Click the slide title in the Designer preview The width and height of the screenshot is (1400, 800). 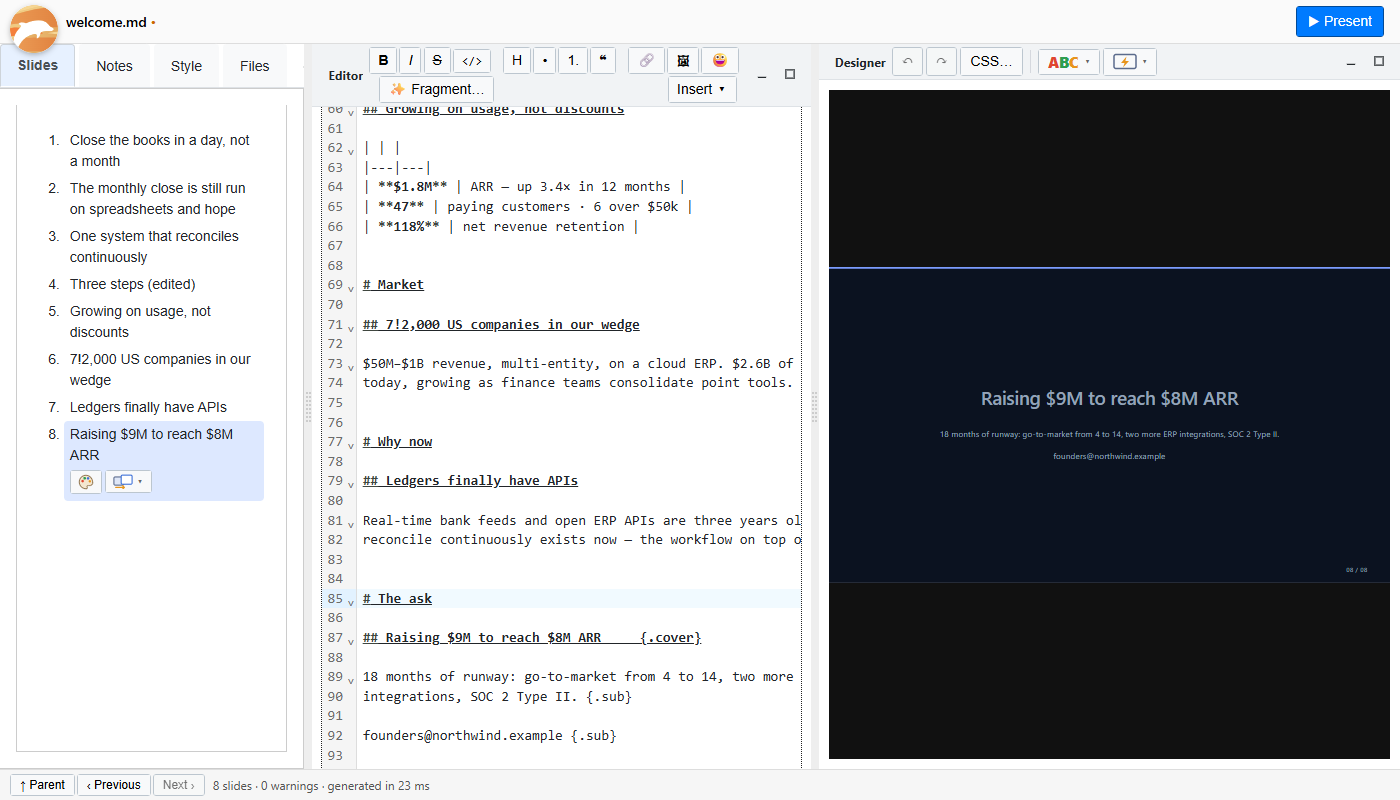(1109, 399)
